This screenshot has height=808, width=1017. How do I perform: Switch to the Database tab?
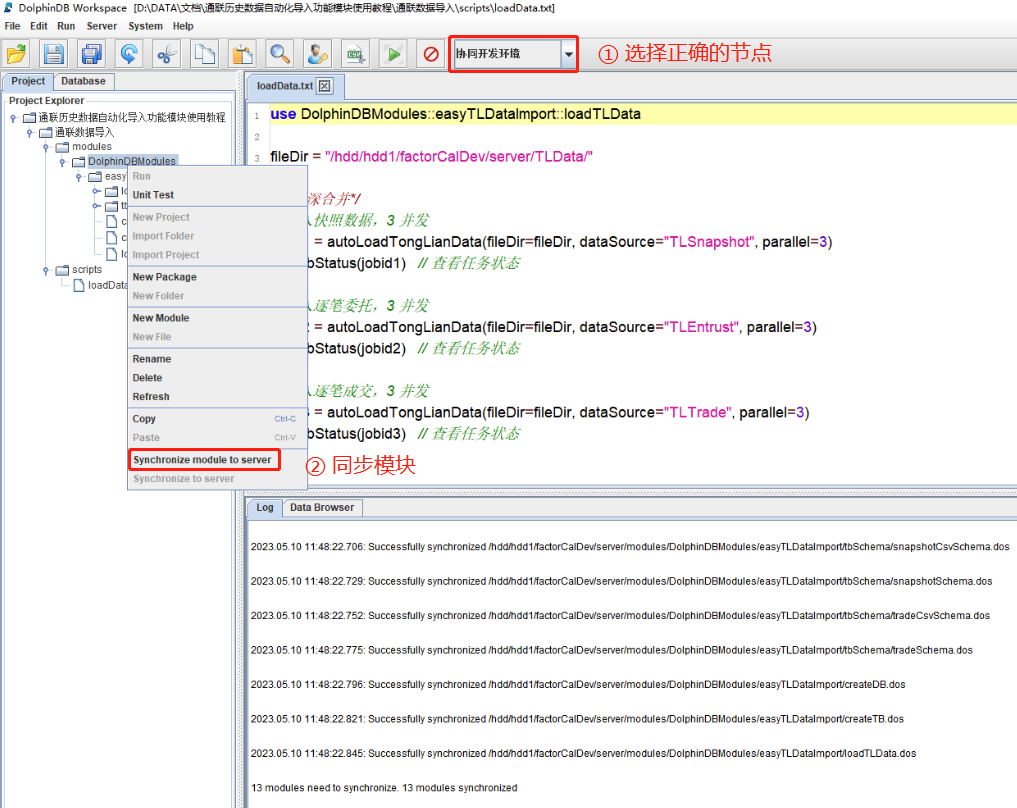click(83, 81)
